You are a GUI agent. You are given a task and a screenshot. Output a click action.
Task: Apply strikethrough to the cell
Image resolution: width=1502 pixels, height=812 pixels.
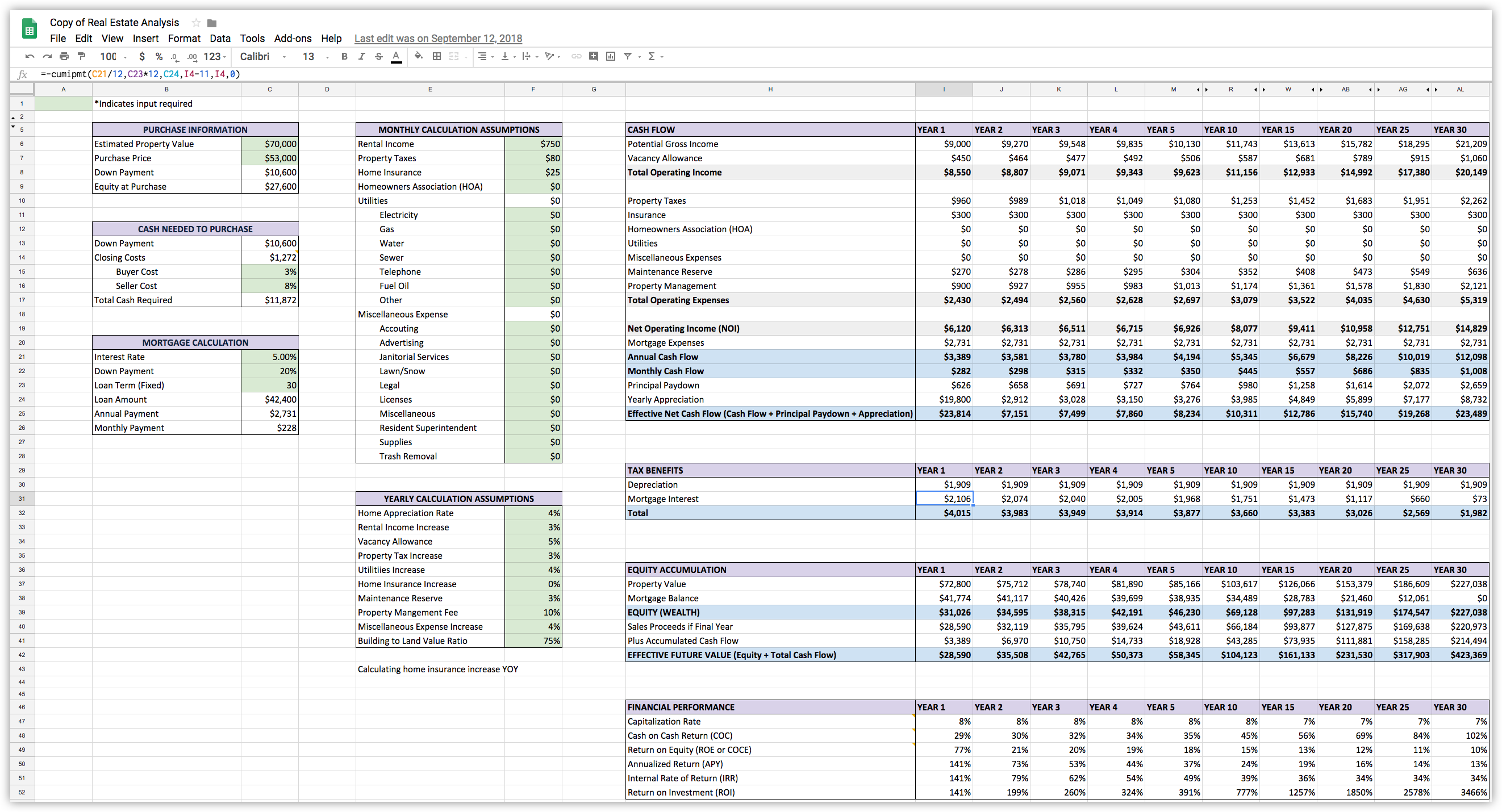coord(379,57)
